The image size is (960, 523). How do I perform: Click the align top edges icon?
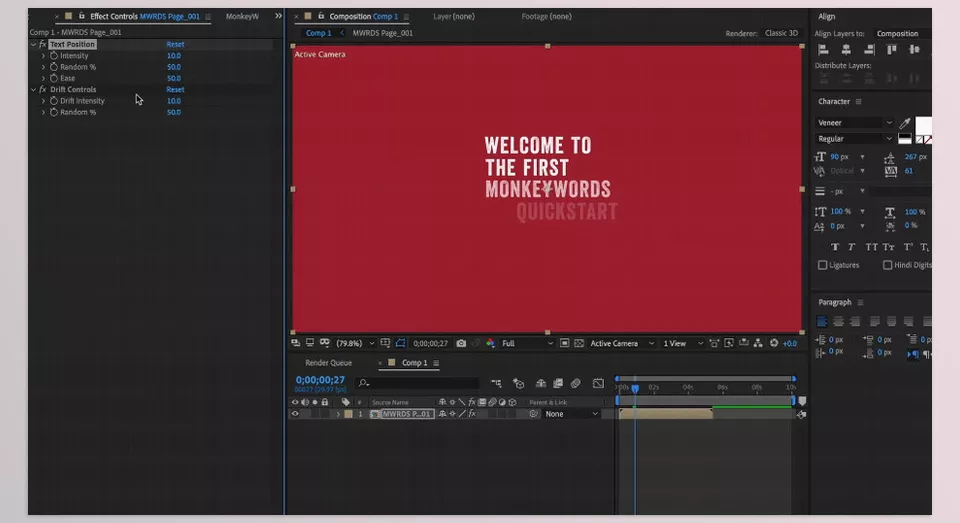[891, 50]
